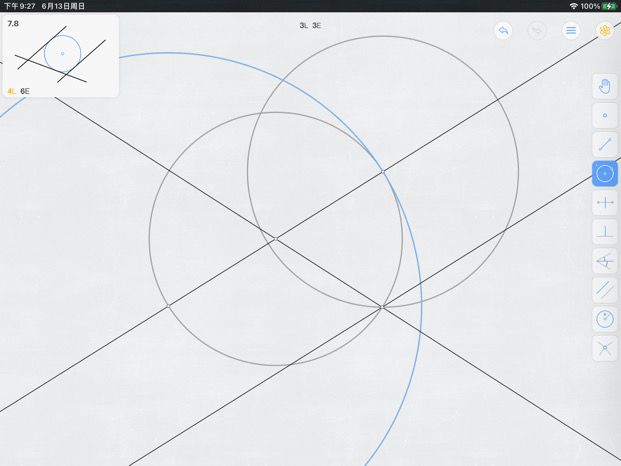
Task: Select the lower-left point on the left grey circle
Action: [x=169, y=306]
